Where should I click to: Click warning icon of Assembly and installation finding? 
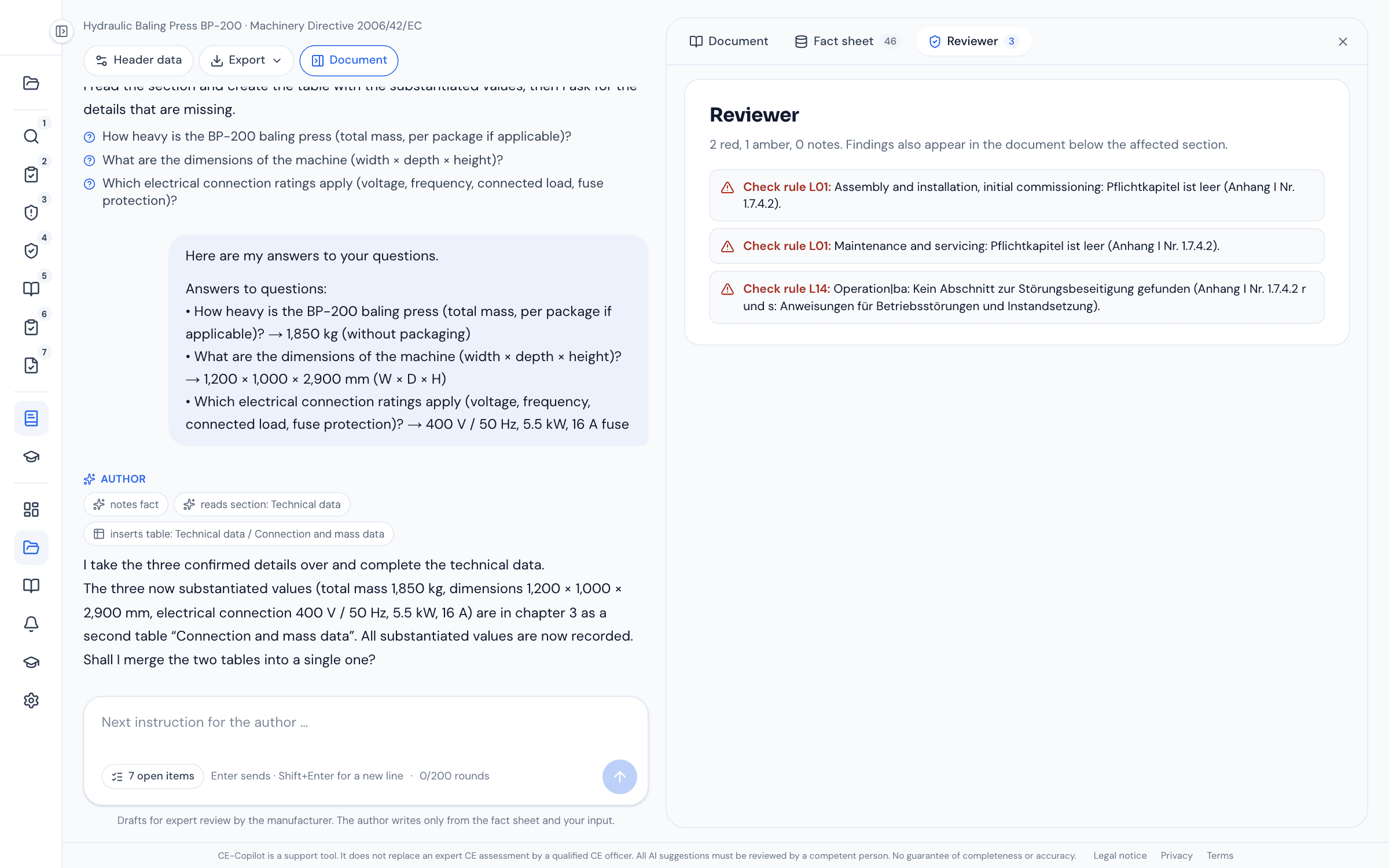[727, 187]
